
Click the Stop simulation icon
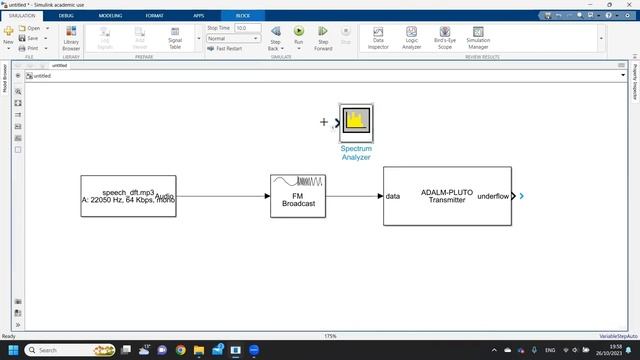click(x=346, y=31)
